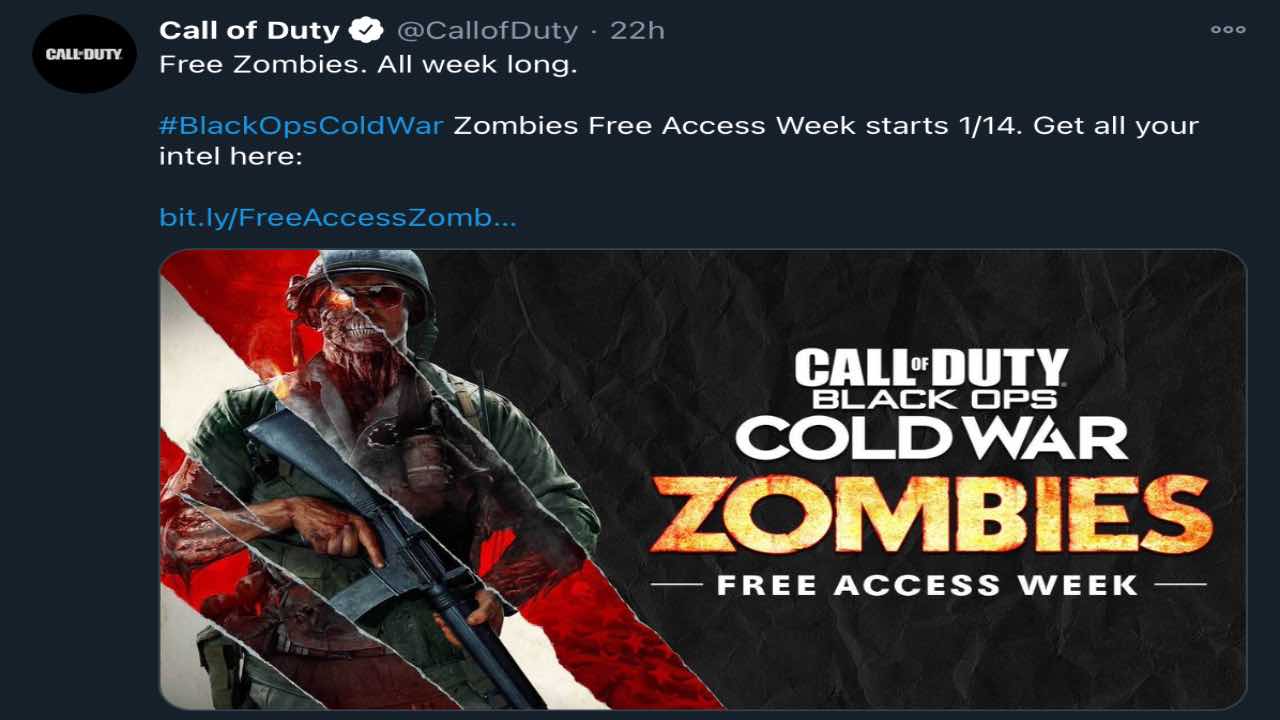Open the three-dot more options menu
1280x720 pixels.
[x=1228, y=30]
